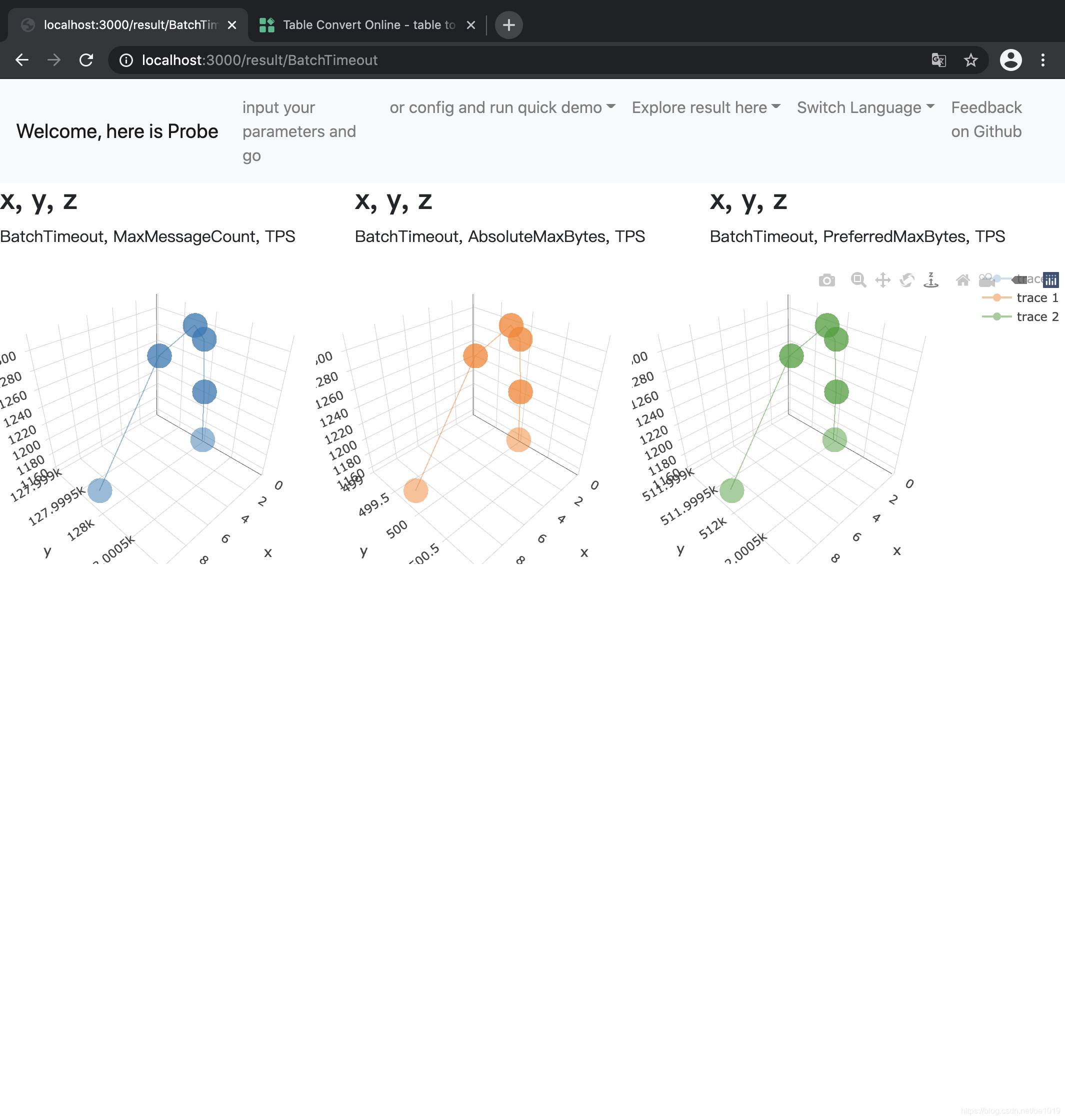Download plot as PNG camera icon
This screenshot has height=1120, width=1065.
pyautogui.click(x=826, y=280)
